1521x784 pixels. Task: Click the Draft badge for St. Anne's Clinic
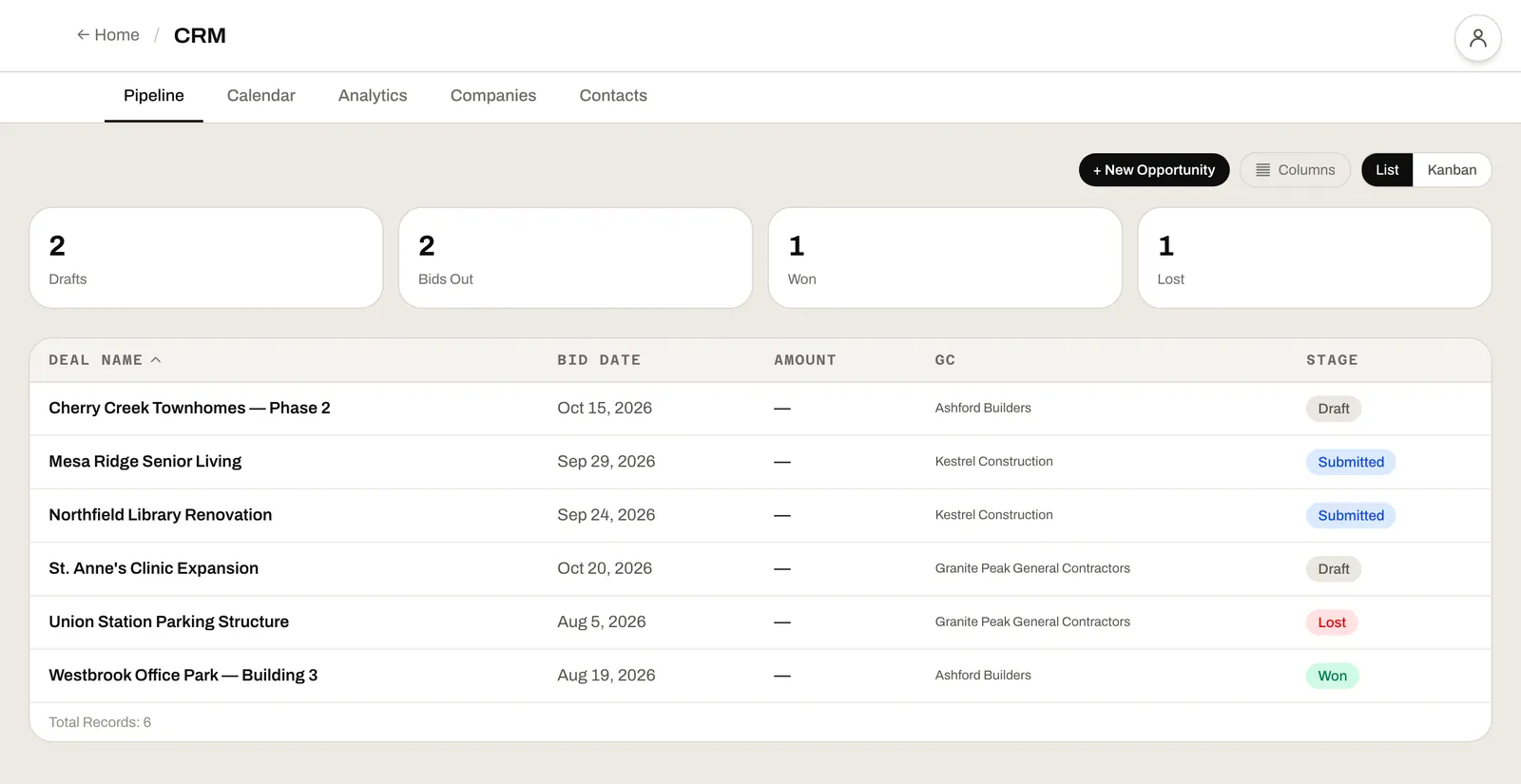(x=1334, y=568)
